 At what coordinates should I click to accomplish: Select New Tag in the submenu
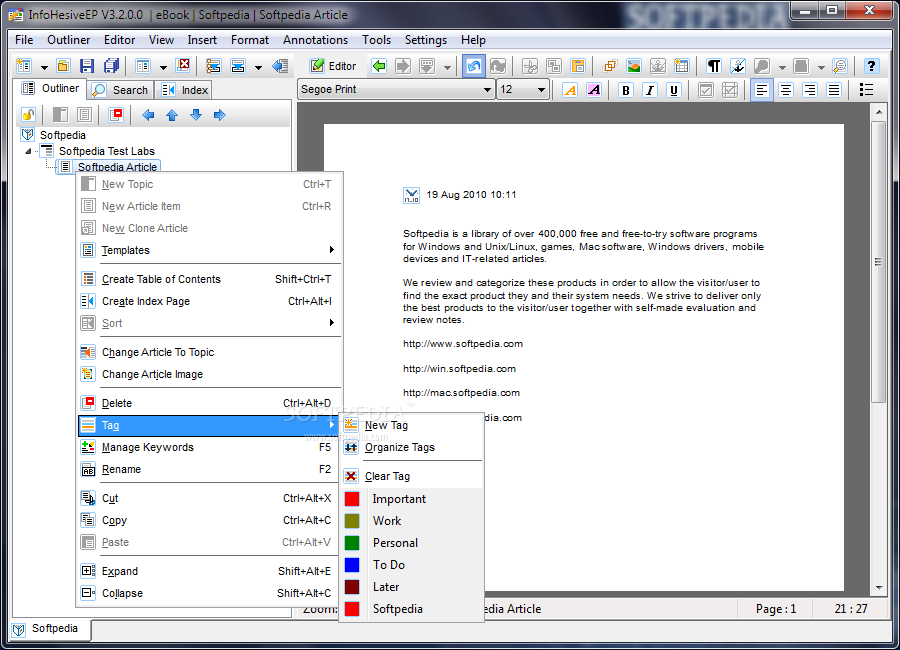point(412,425)
